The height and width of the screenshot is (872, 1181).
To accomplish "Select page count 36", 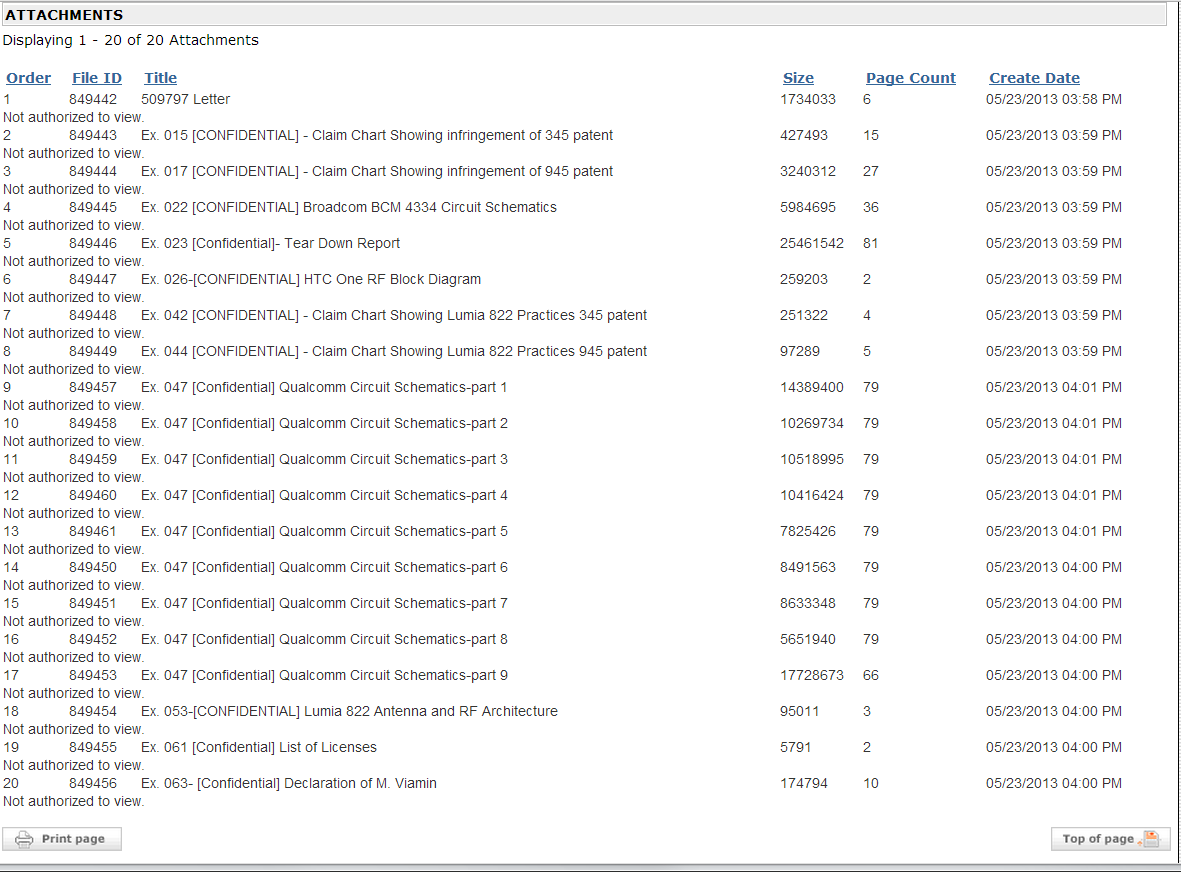I will pos(871,208).
